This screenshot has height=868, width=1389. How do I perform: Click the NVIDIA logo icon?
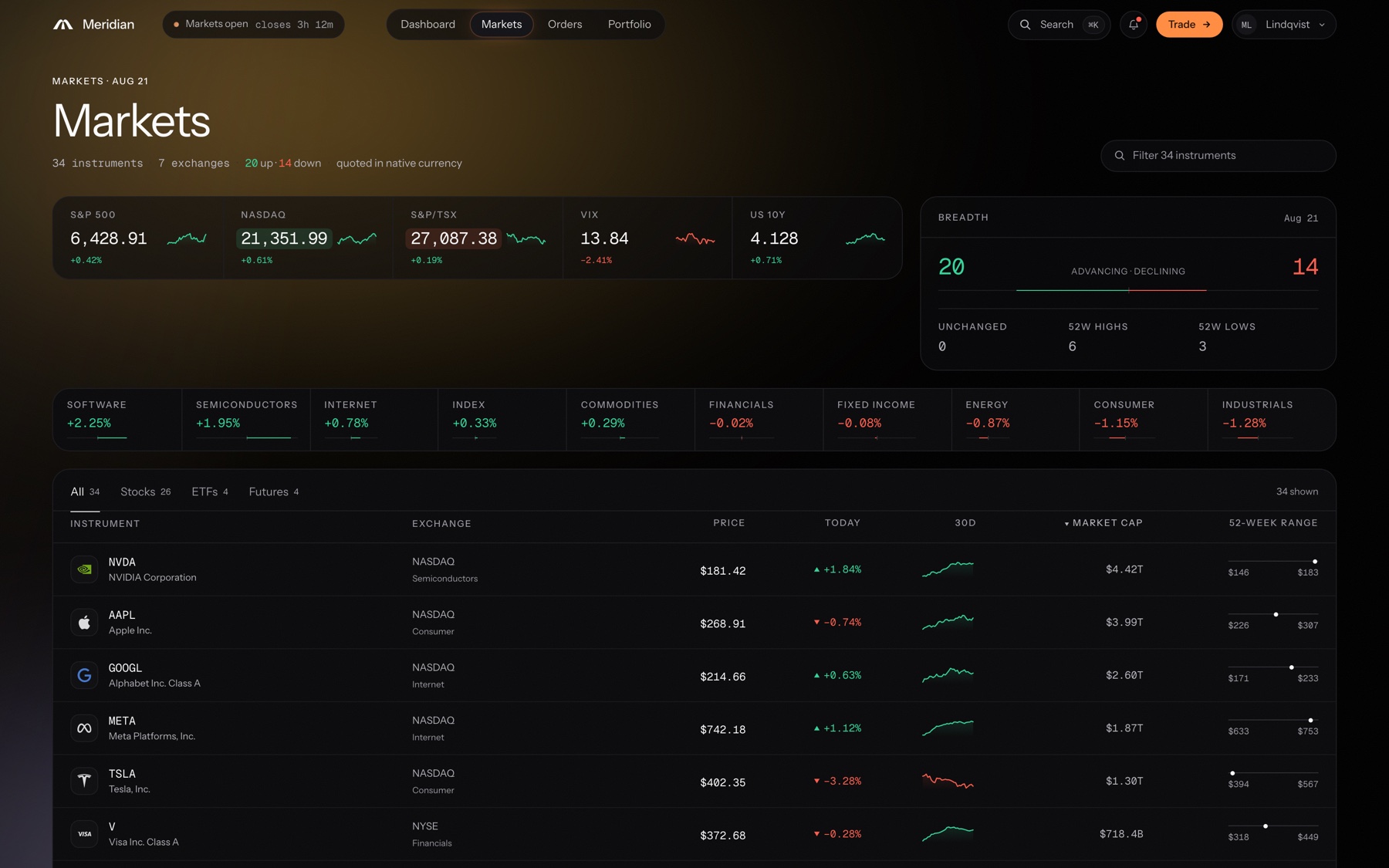click(84, 569)
